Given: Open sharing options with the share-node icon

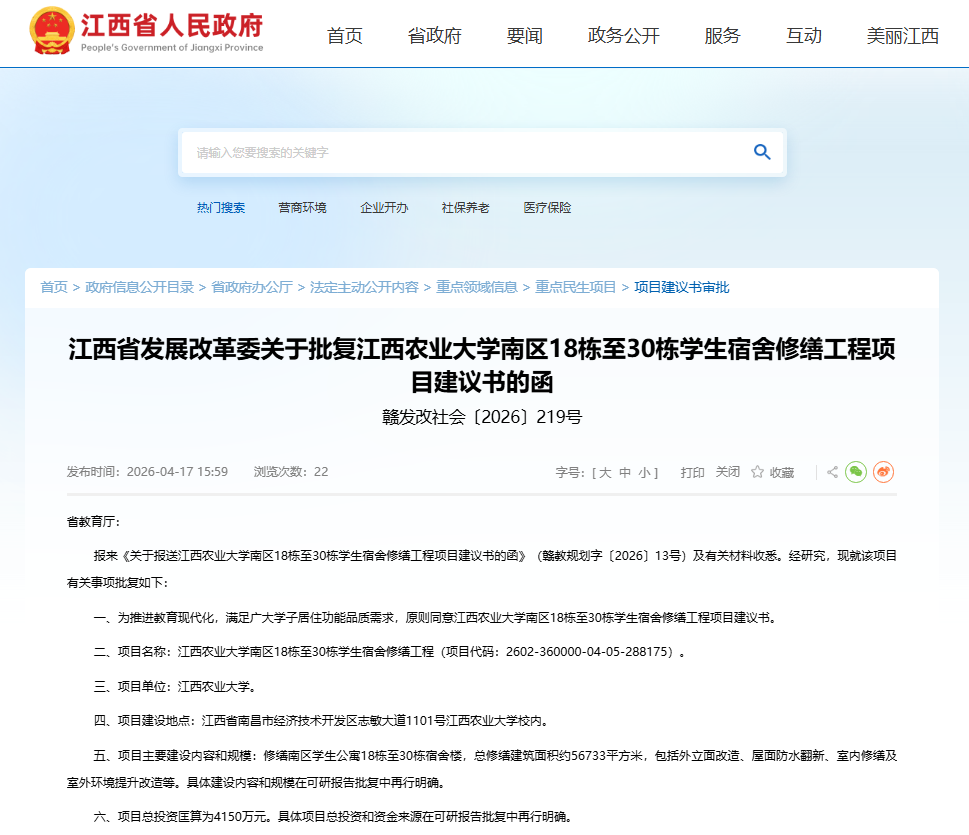Looking at the screenshot, I should [831, 472].
